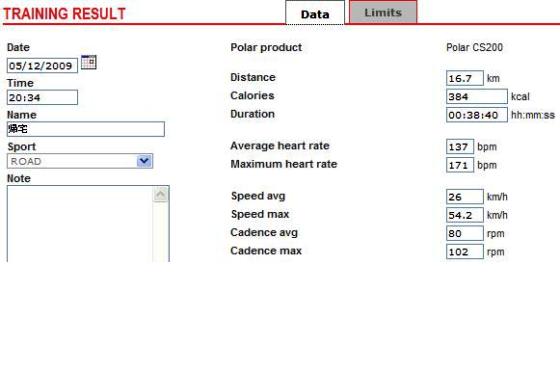Select the Maximum heart rate field
Image resolution: width=560 pixels, height=370 pixels.
click(460, 165)
